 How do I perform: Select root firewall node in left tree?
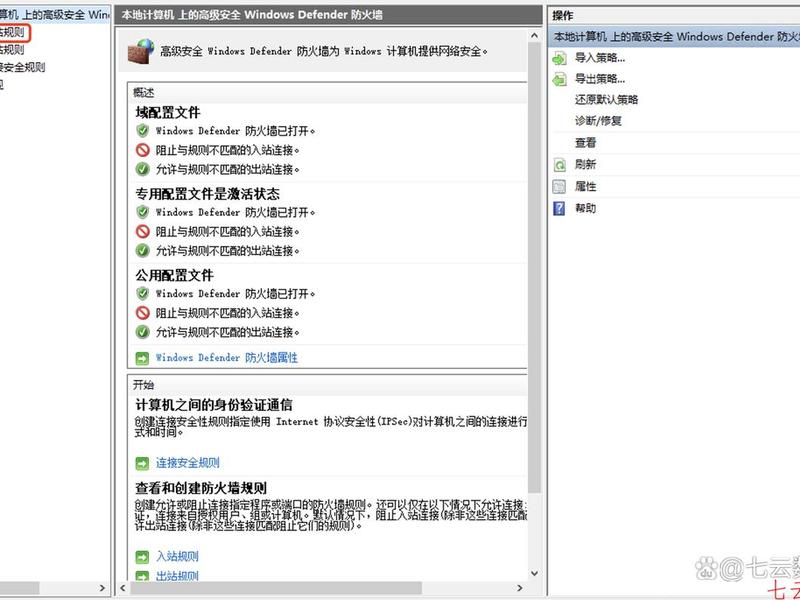pyautogui.click(x=55, y=15)
